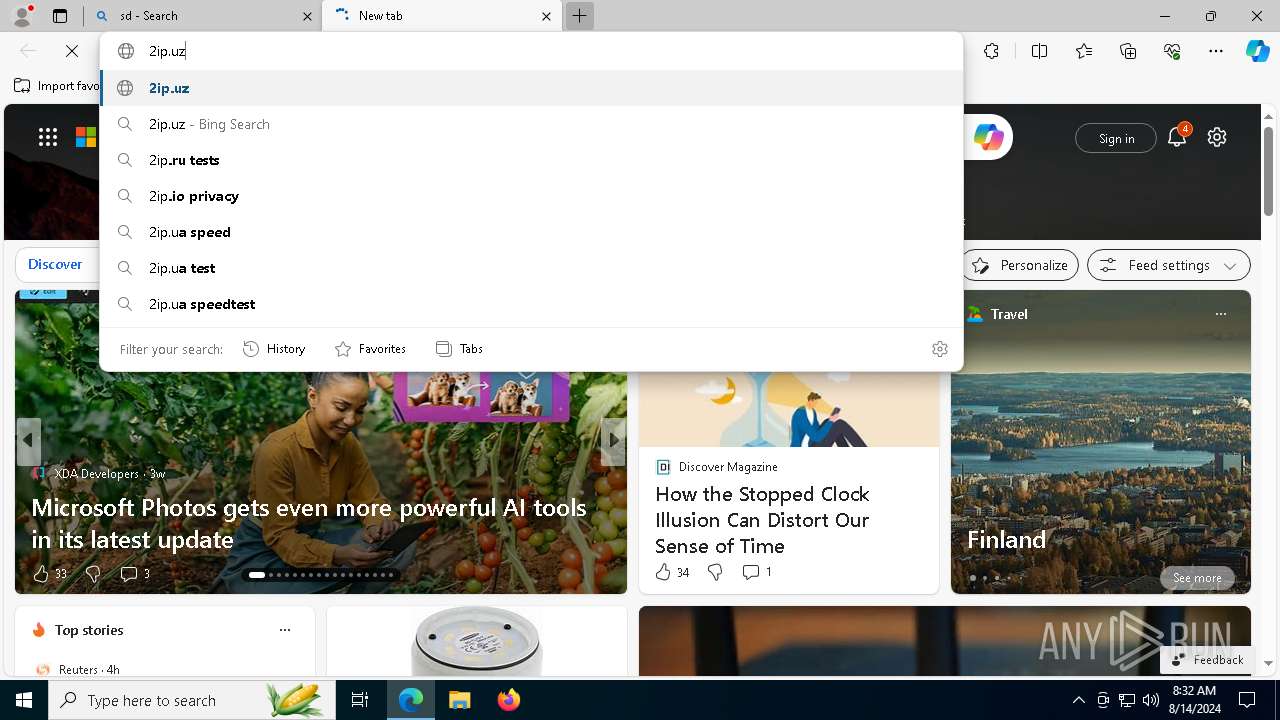The image size is (1280, 720).
Task: Filter search by Tabs
Action: [459, 349]
